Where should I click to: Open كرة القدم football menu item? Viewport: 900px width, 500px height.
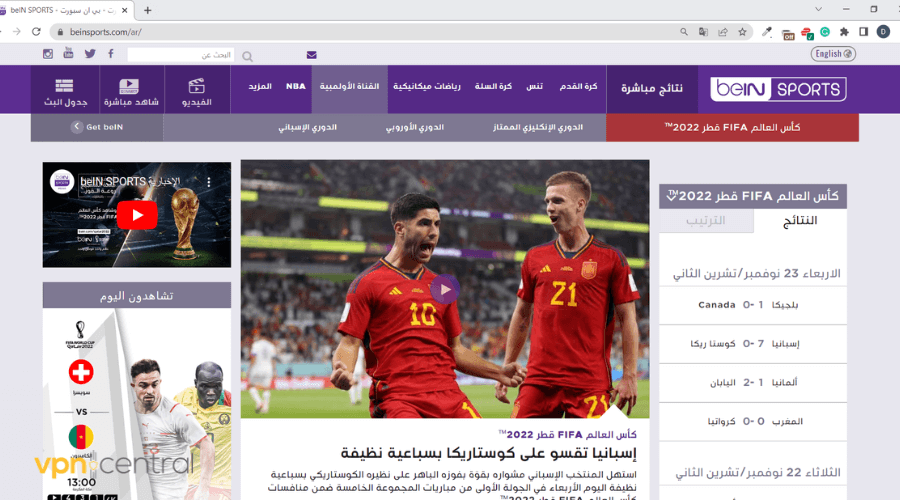[x=579, y=87]
